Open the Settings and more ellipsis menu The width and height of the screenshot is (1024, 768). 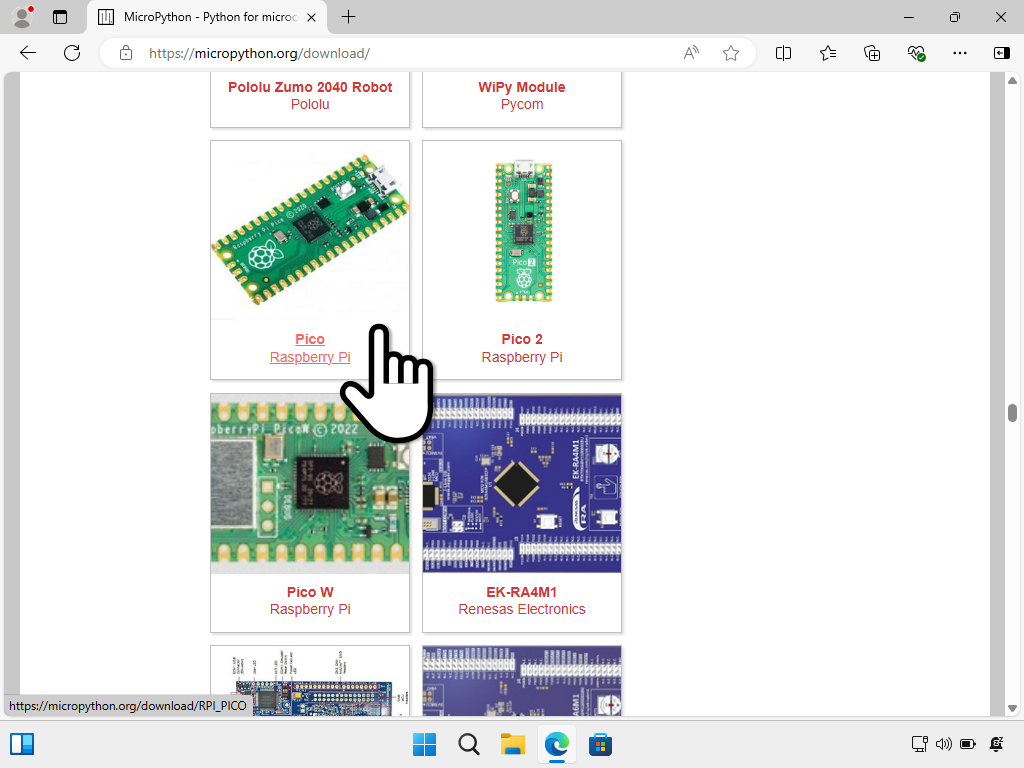pos(959,53)
